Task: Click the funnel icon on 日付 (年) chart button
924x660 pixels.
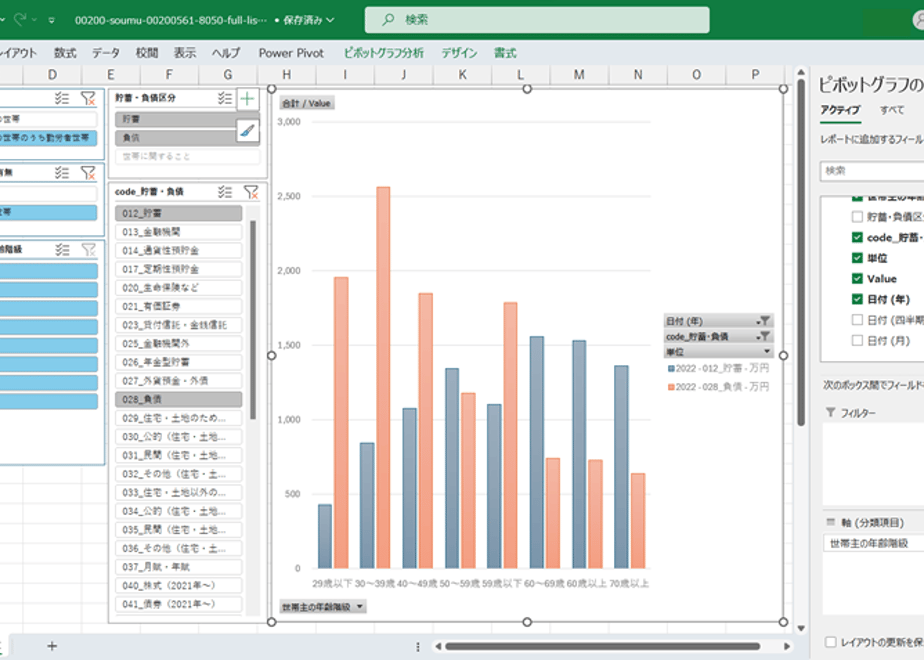Action: coord(764,321)
